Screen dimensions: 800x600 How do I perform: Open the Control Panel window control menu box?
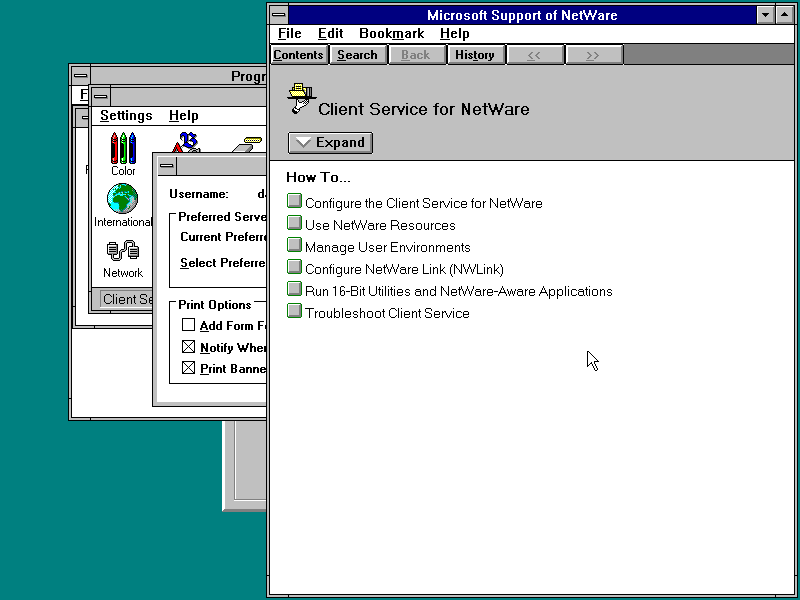101,96
